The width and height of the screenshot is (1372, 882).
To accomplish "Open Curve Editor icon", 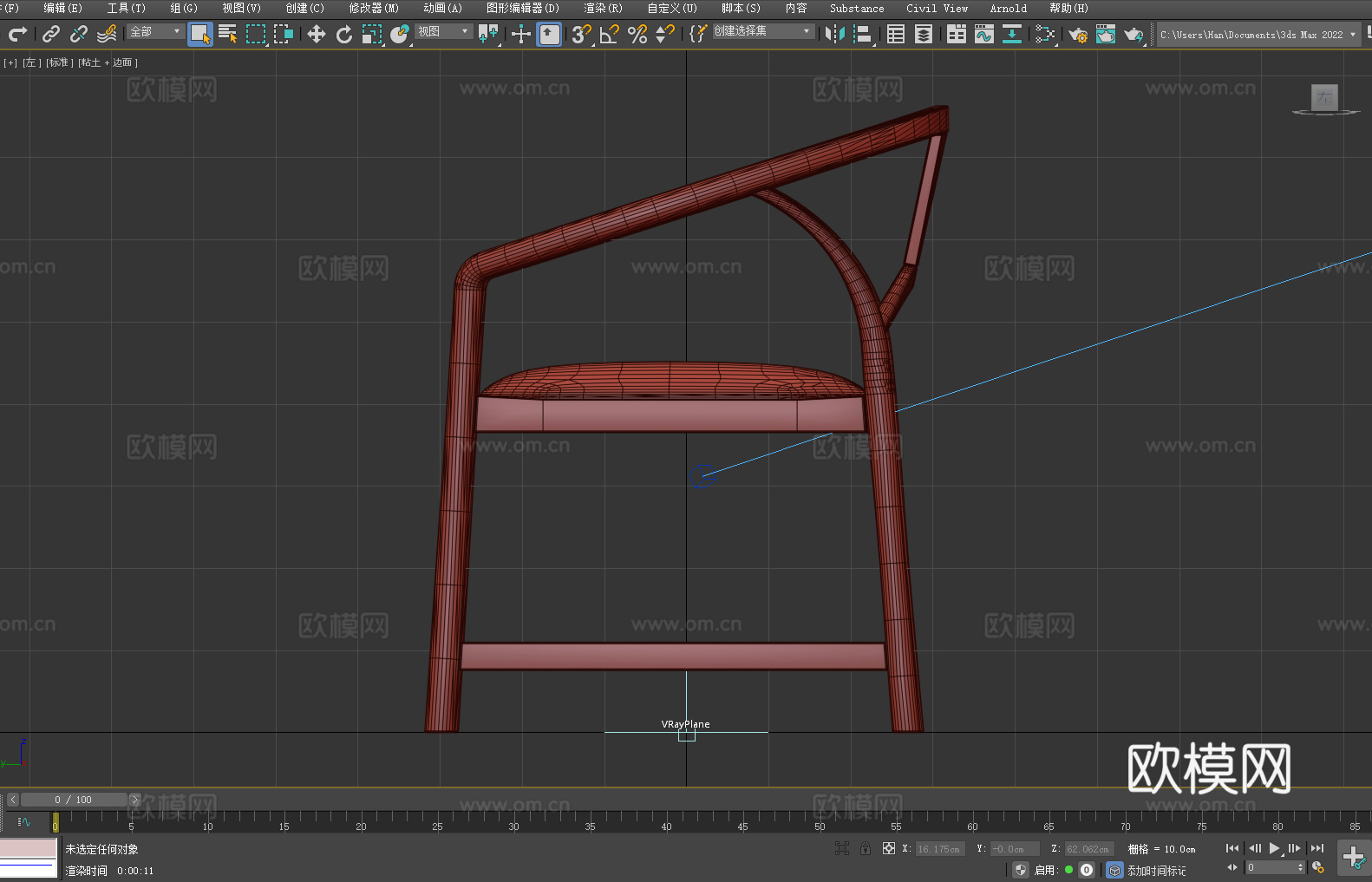I will [x=984, y=34].
